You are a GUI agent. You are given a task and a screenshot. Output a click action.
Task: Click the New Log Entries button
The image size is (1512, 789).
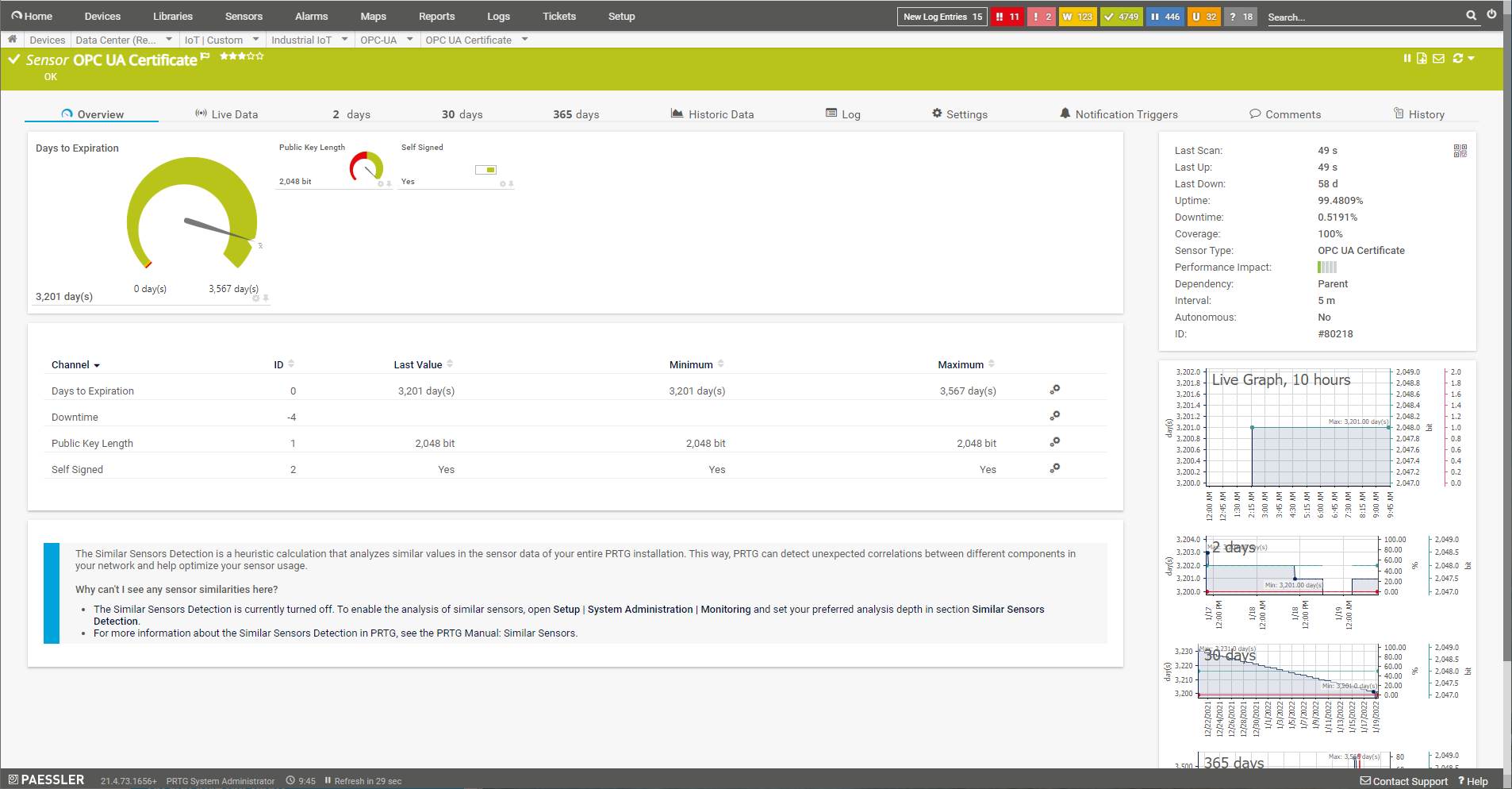942,17
